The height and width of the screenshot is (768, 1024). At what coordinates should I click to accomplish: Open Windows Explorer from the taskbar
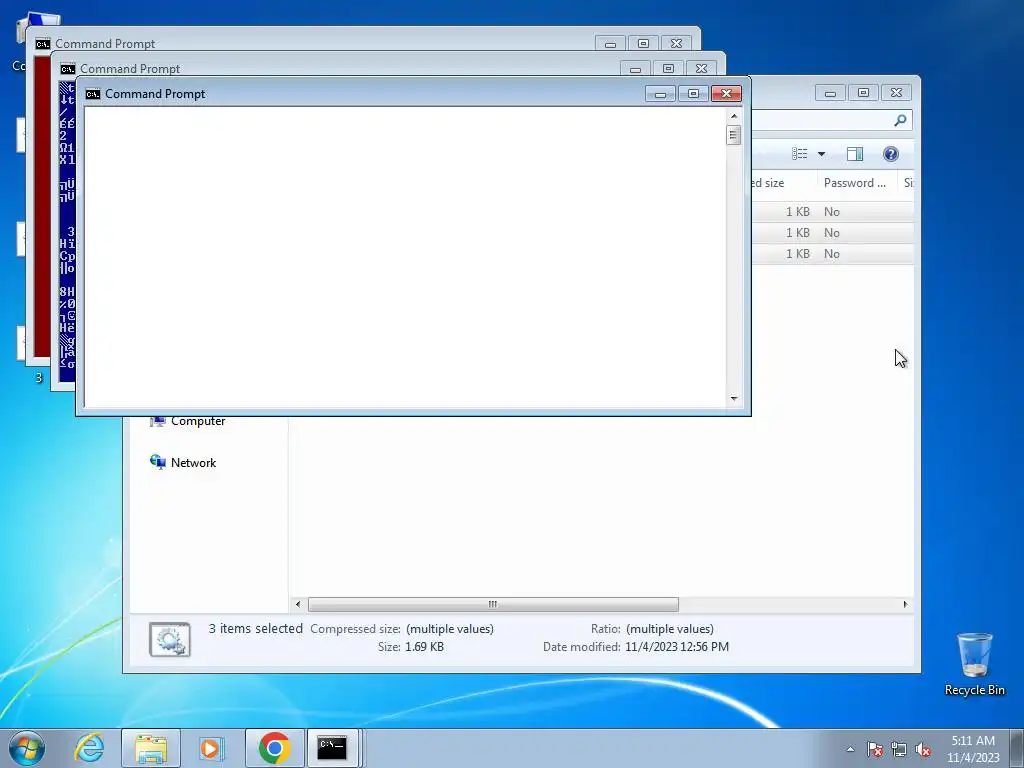(x=151, y=748)
